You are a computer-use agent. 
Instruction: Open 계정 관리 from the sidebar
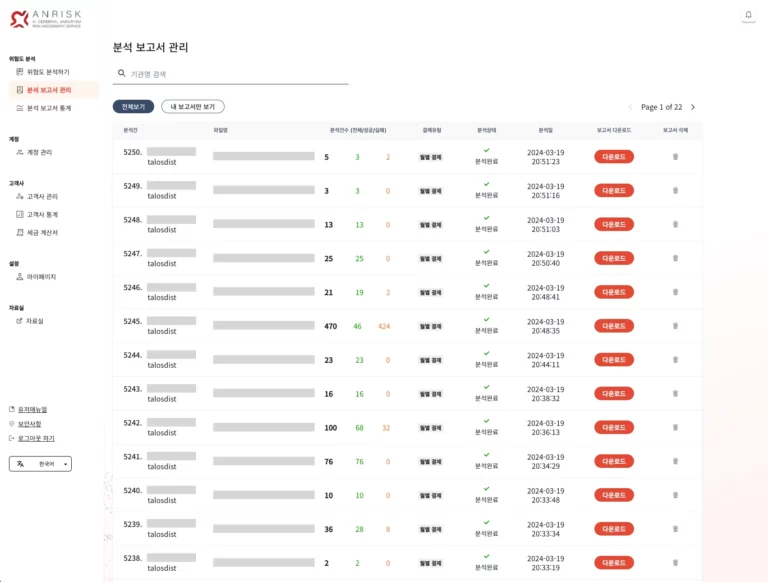pos(39,152)
